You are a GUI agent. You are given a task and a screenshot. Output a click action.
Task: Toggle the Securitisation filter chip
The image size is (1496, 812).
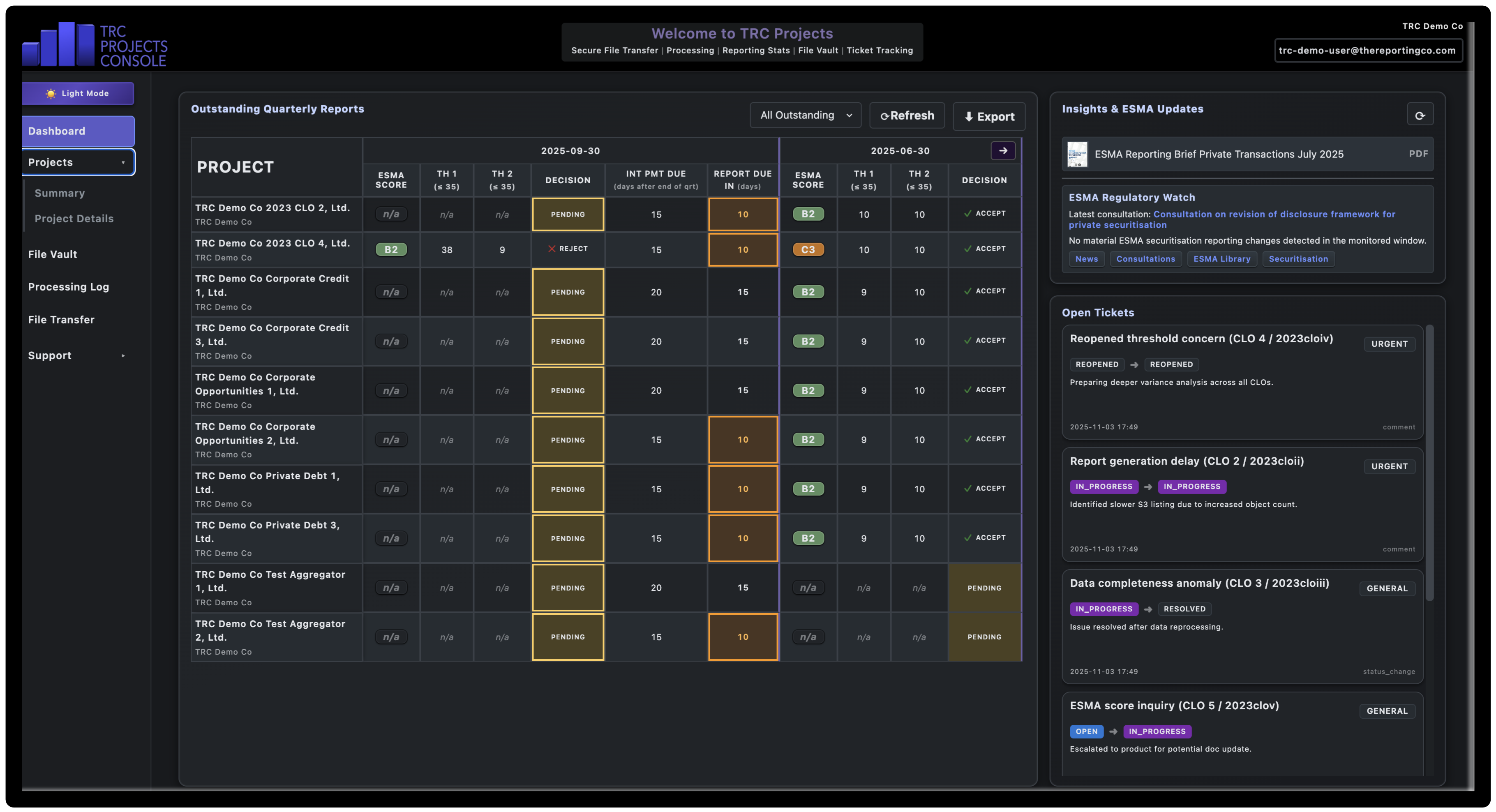pyautogui.click(x=1299, y=259)
